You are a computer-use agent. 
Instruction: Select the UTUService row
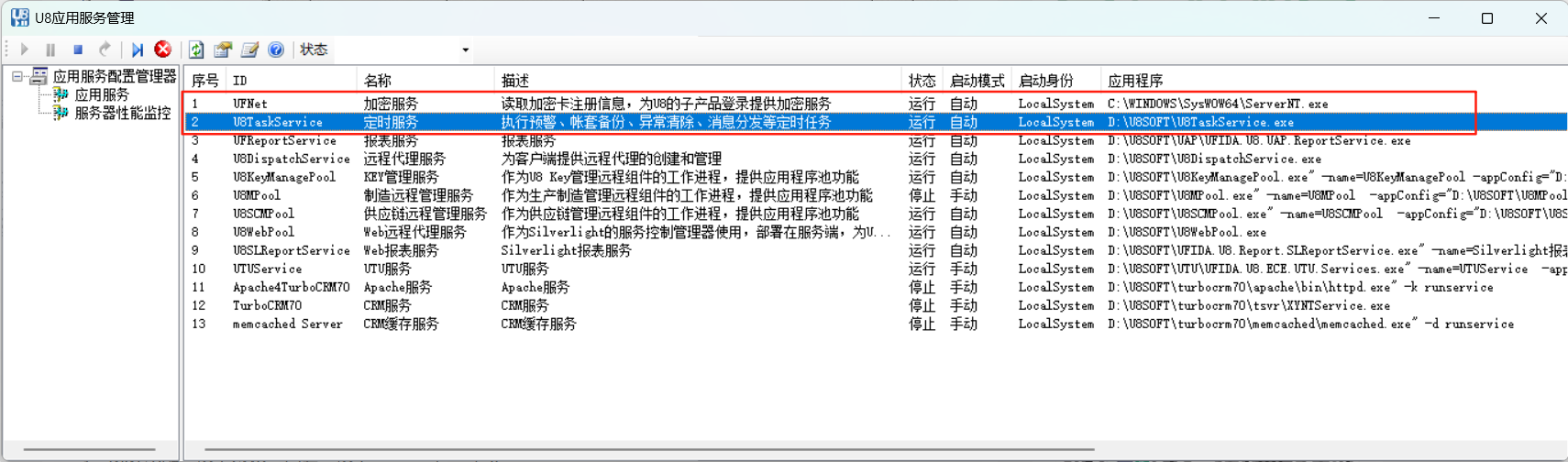click(x=876, y=269)
